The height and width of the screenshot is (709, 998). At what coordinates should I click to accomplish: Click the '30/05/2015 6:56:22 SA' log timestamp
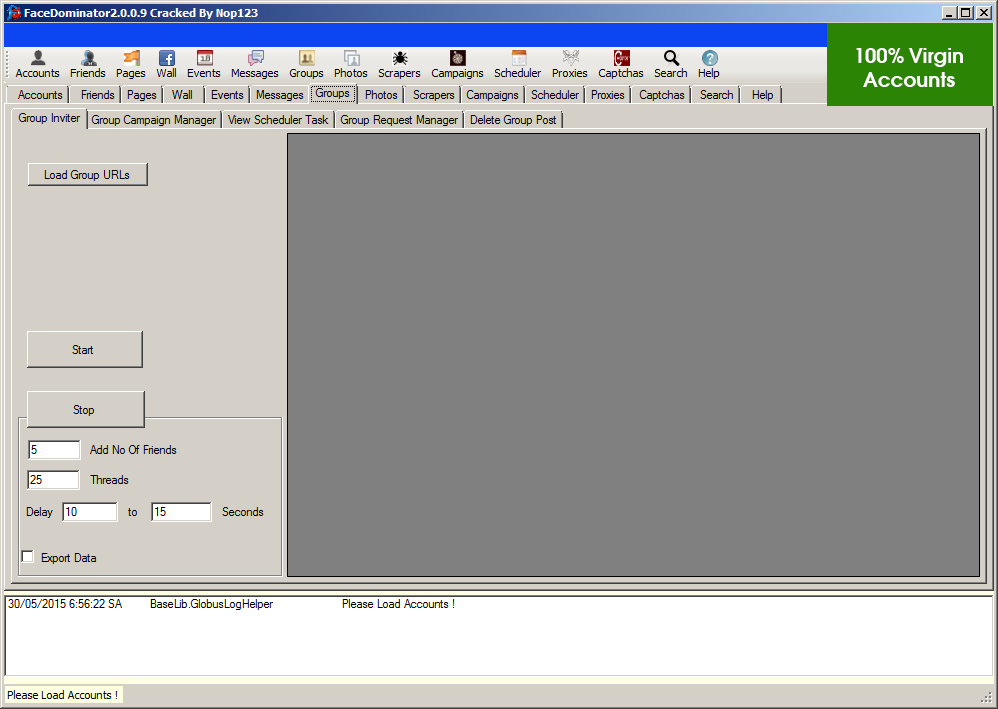pos(65,604)
